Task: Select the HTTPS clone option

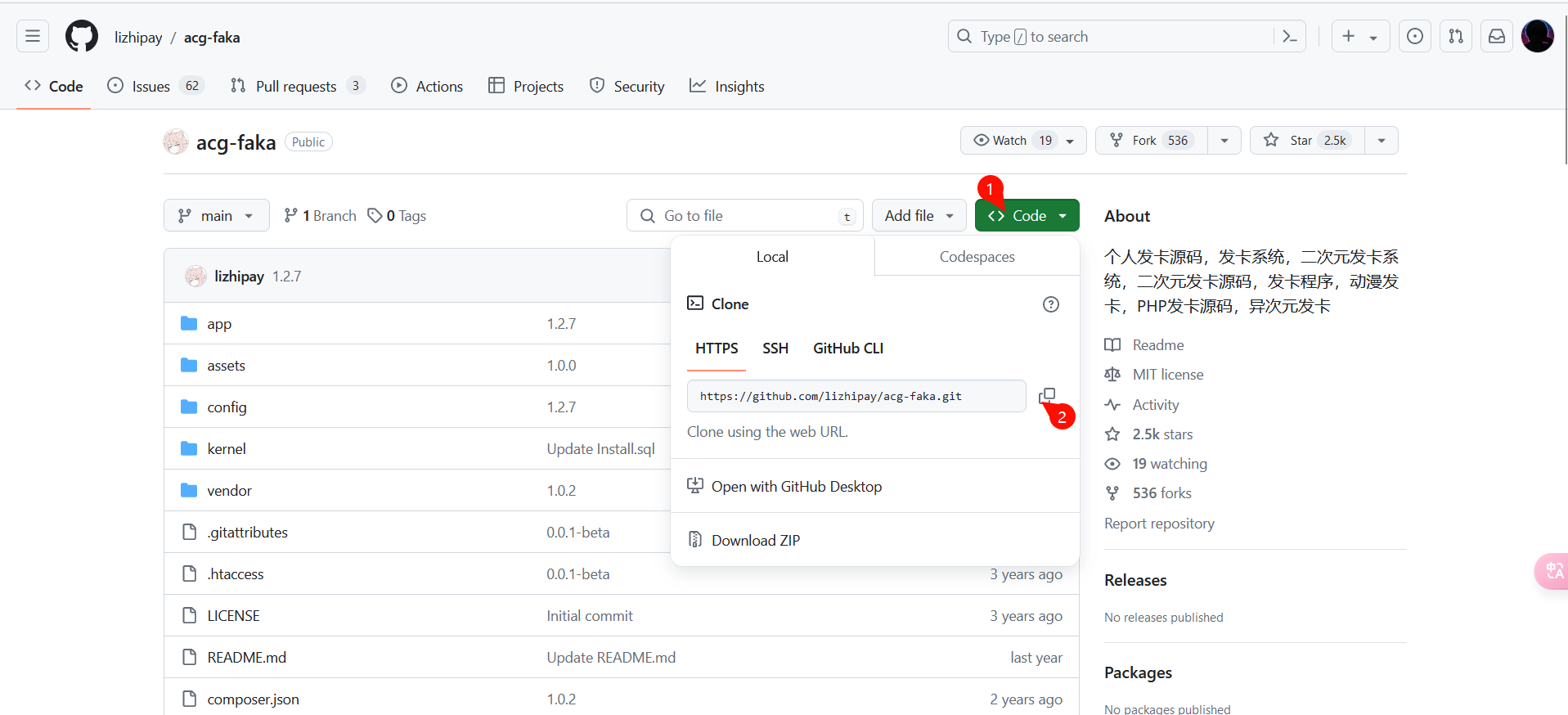Action: coord(717,349)
